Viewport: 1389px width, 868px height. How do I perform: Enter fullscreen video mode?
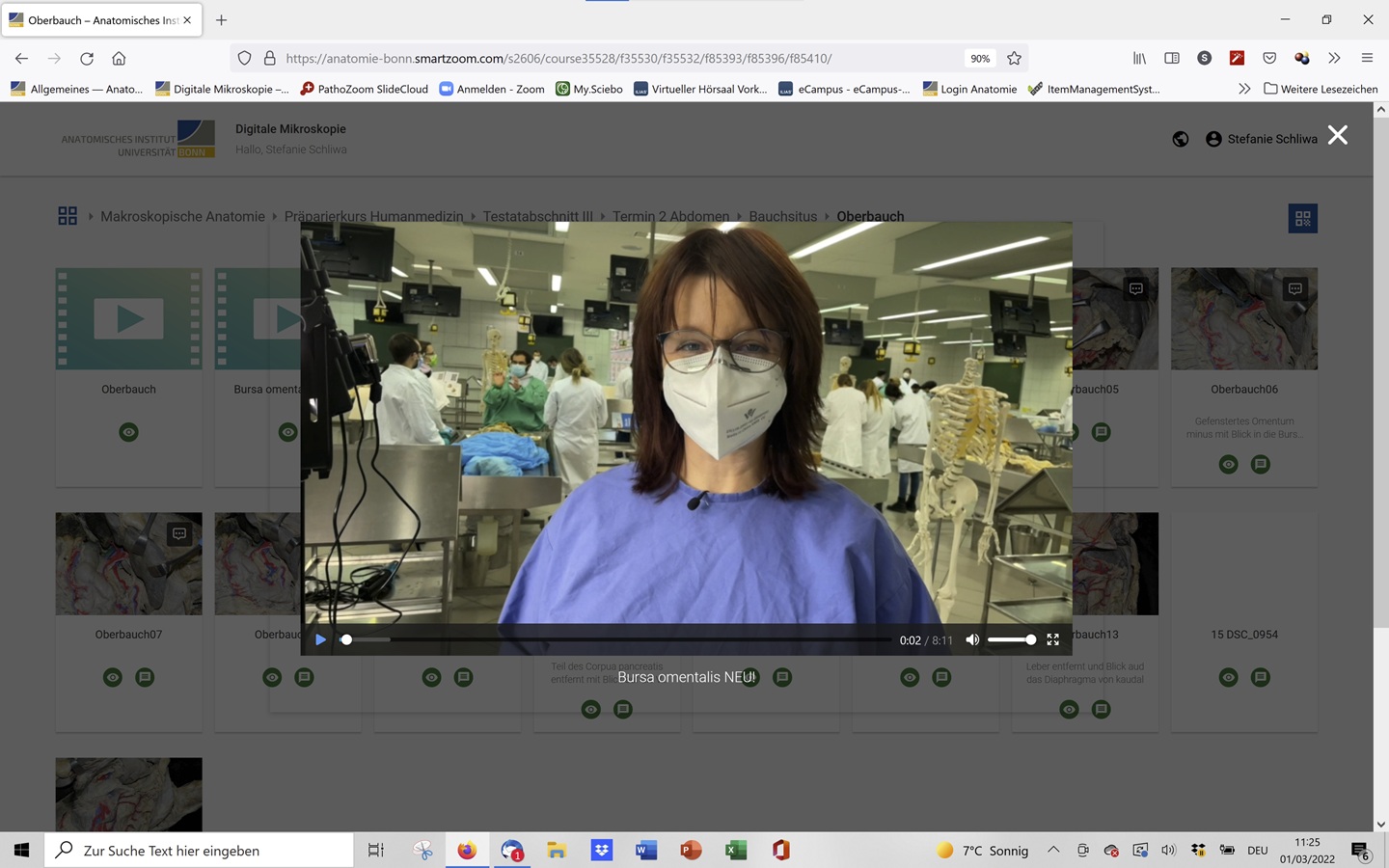click(1052, 639)
